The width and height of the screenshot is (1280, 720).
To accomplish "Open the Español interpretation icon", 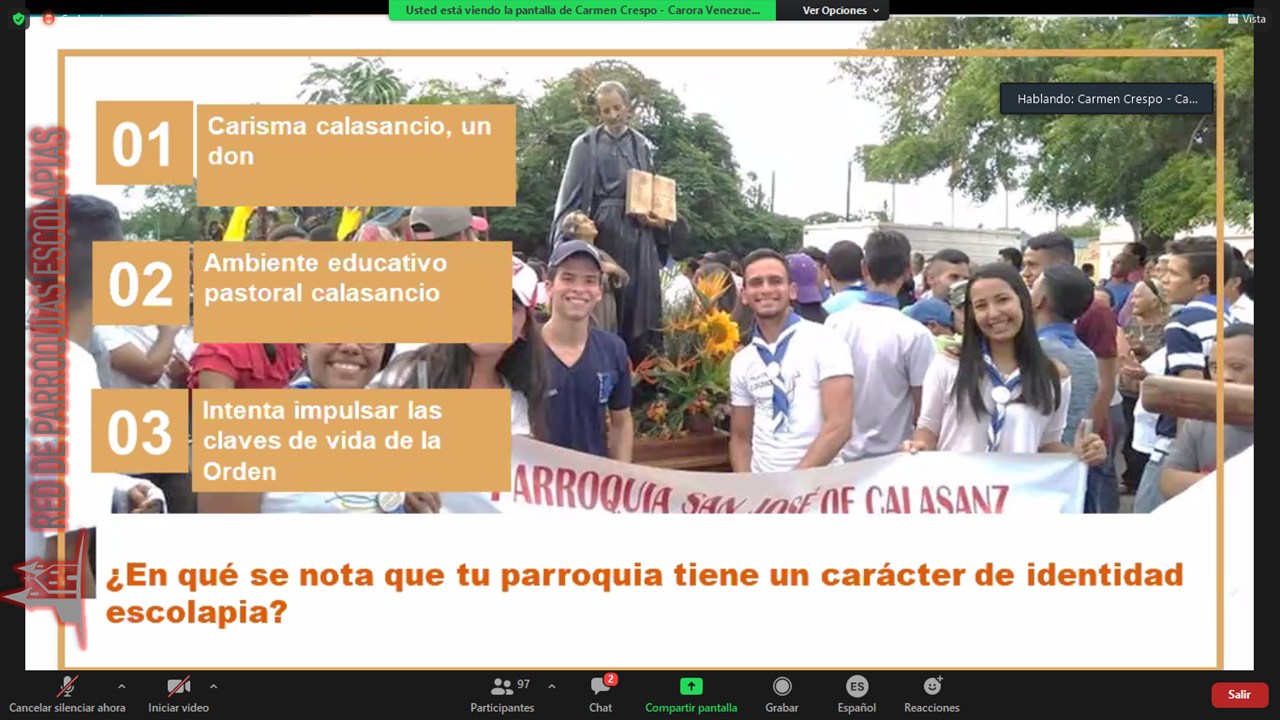I will pos(856,687).
